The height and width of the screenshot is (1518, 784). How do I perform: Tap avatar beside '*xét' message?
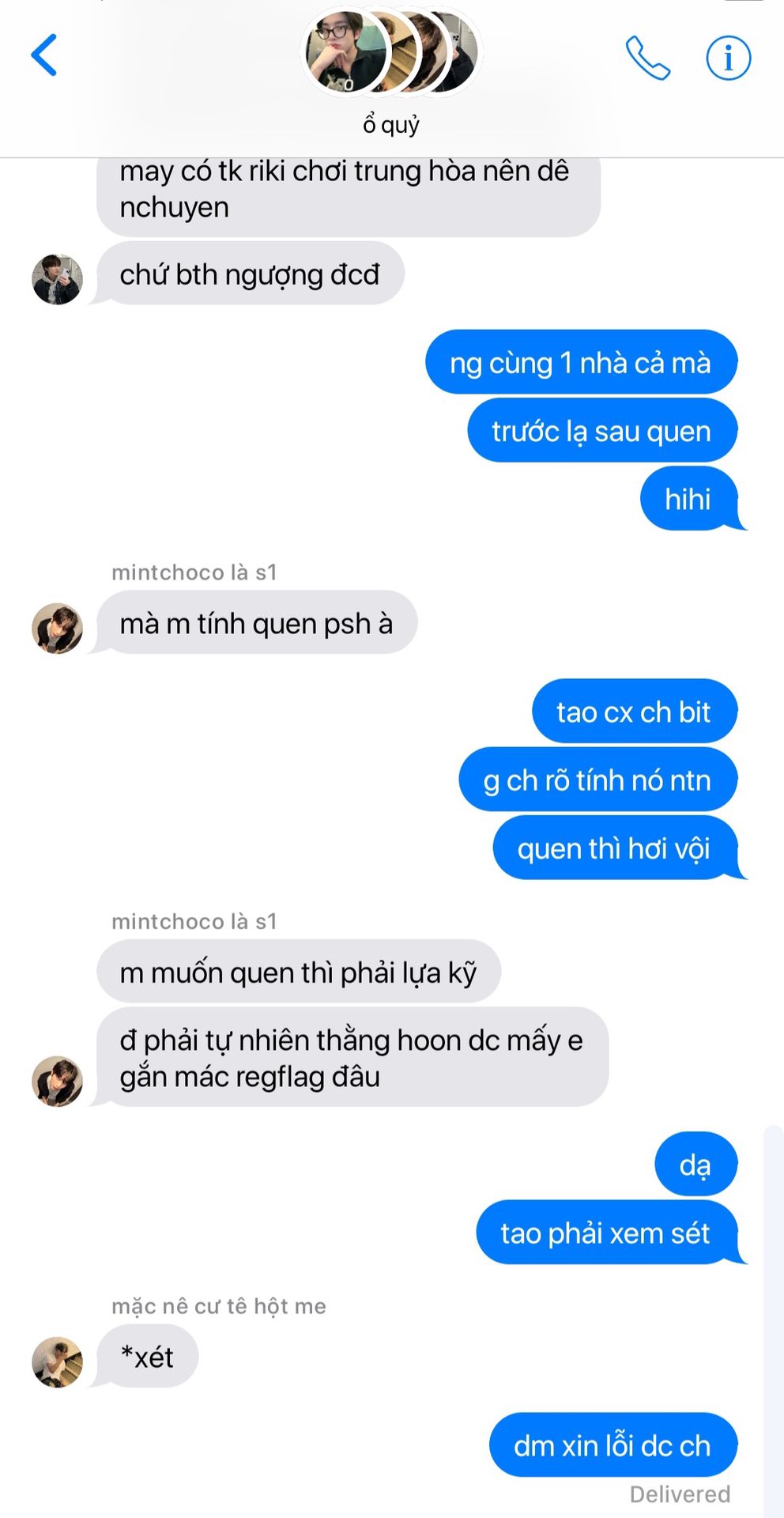tap(57, 1362)
